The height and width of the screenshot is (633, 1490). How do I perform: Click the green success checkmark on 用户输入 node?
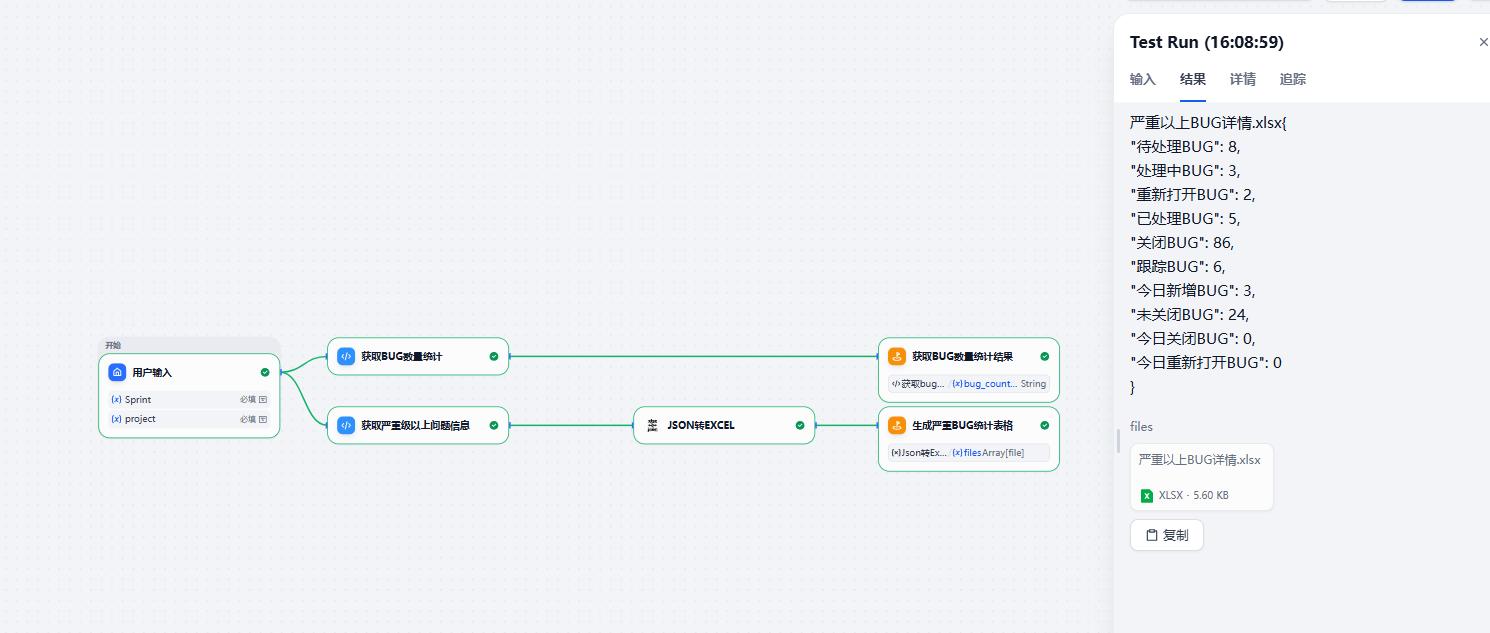[265, 372]
